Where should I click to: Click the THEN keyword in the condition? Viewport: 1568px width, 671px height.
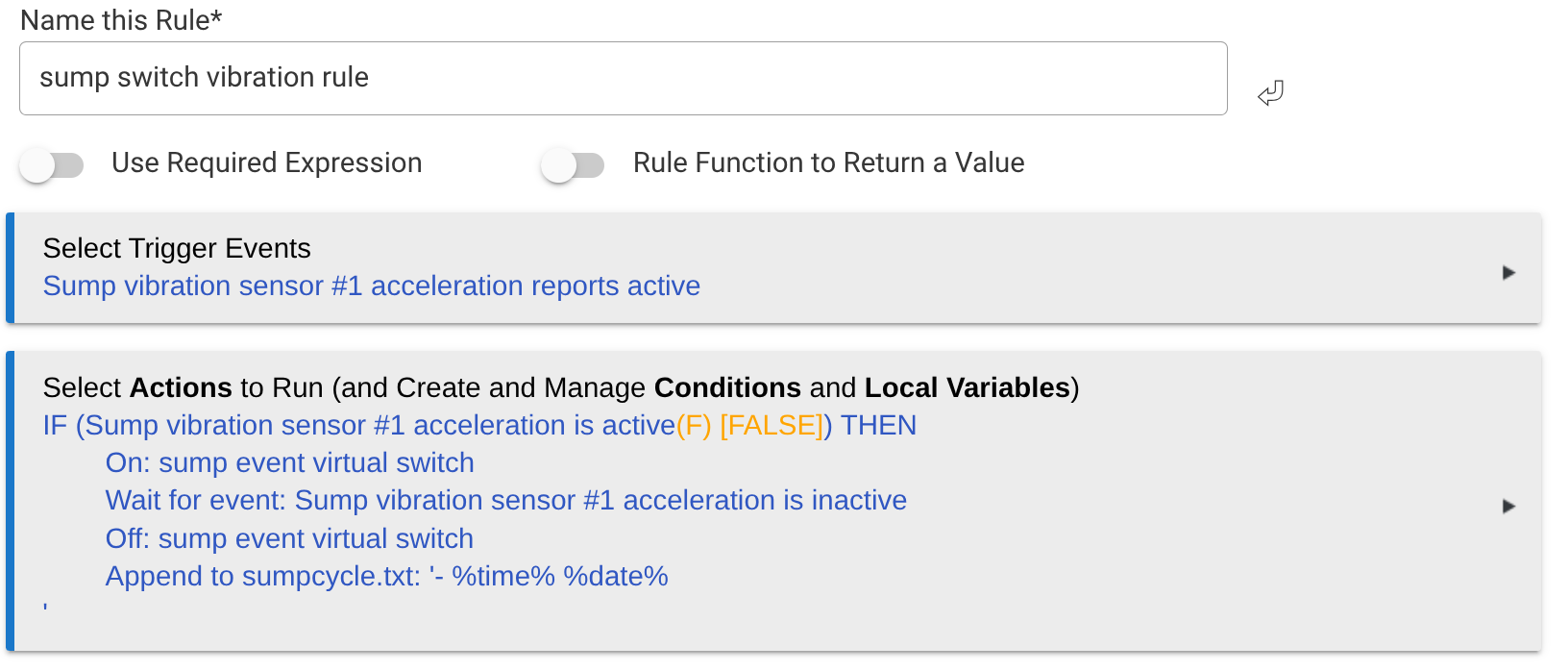click(x=879, y=425)
